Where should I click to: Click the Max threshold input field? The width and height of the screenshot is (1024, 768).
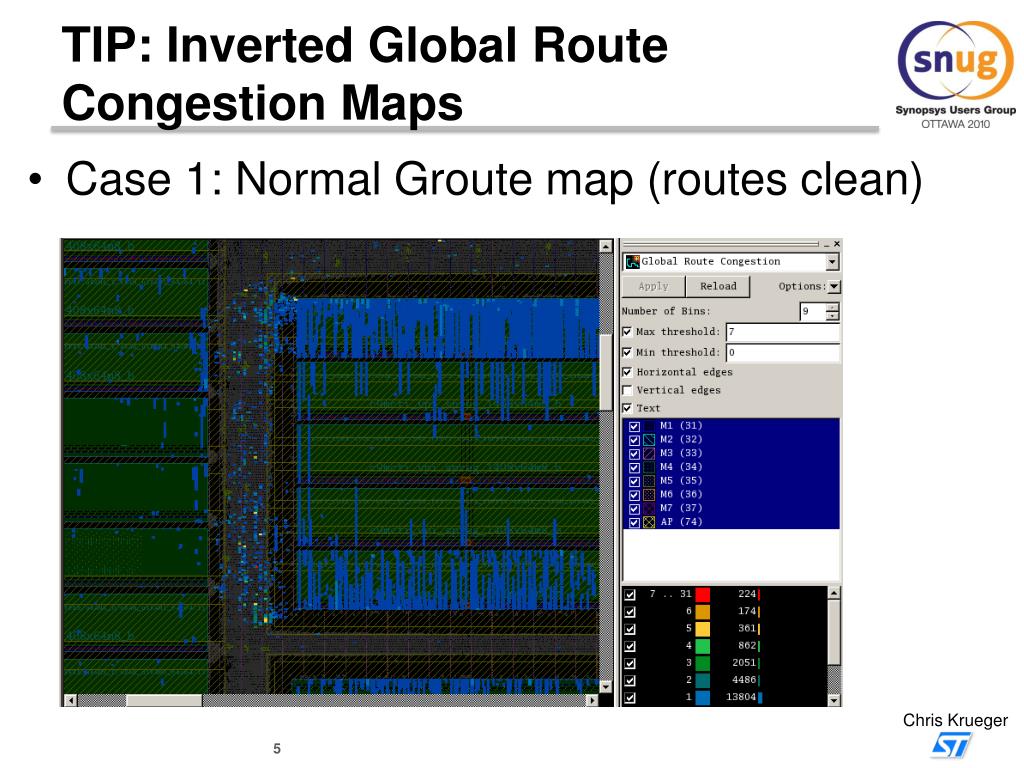pyautogui.click(x=782, y=332)
